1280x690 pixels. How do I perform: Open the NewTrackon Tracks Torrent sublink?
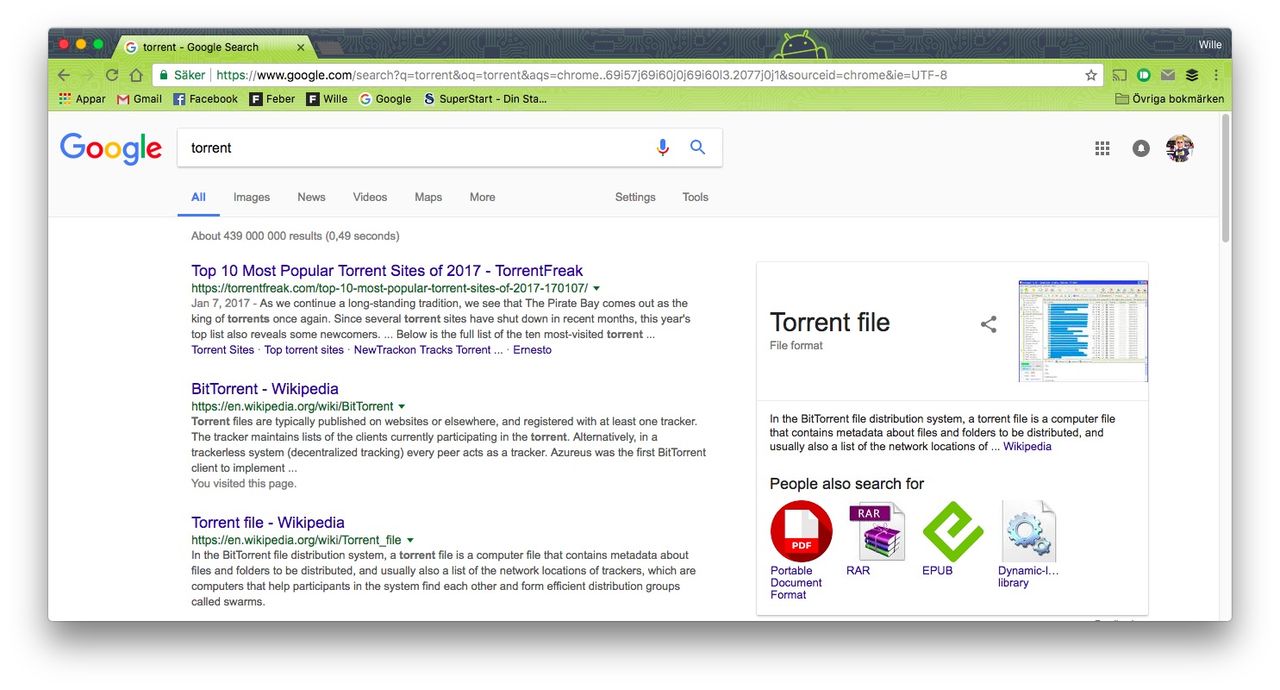(429, 350)
